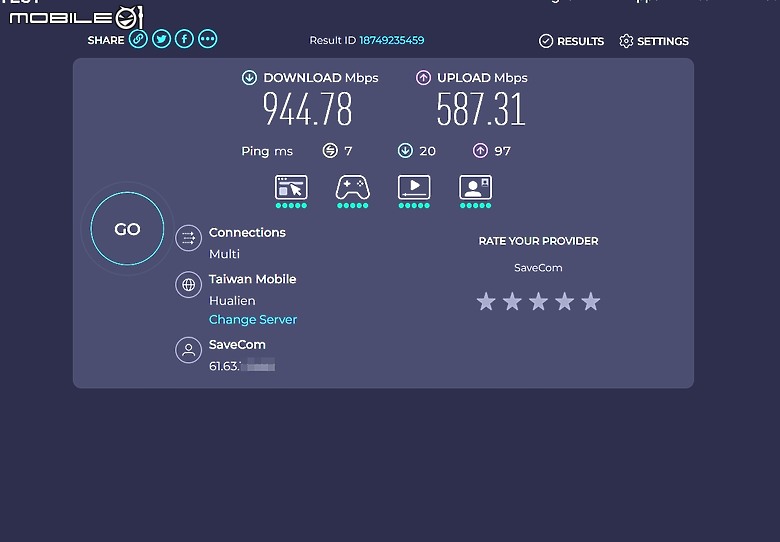
Task: Start the test with GO button
Action: coord(127,229)
